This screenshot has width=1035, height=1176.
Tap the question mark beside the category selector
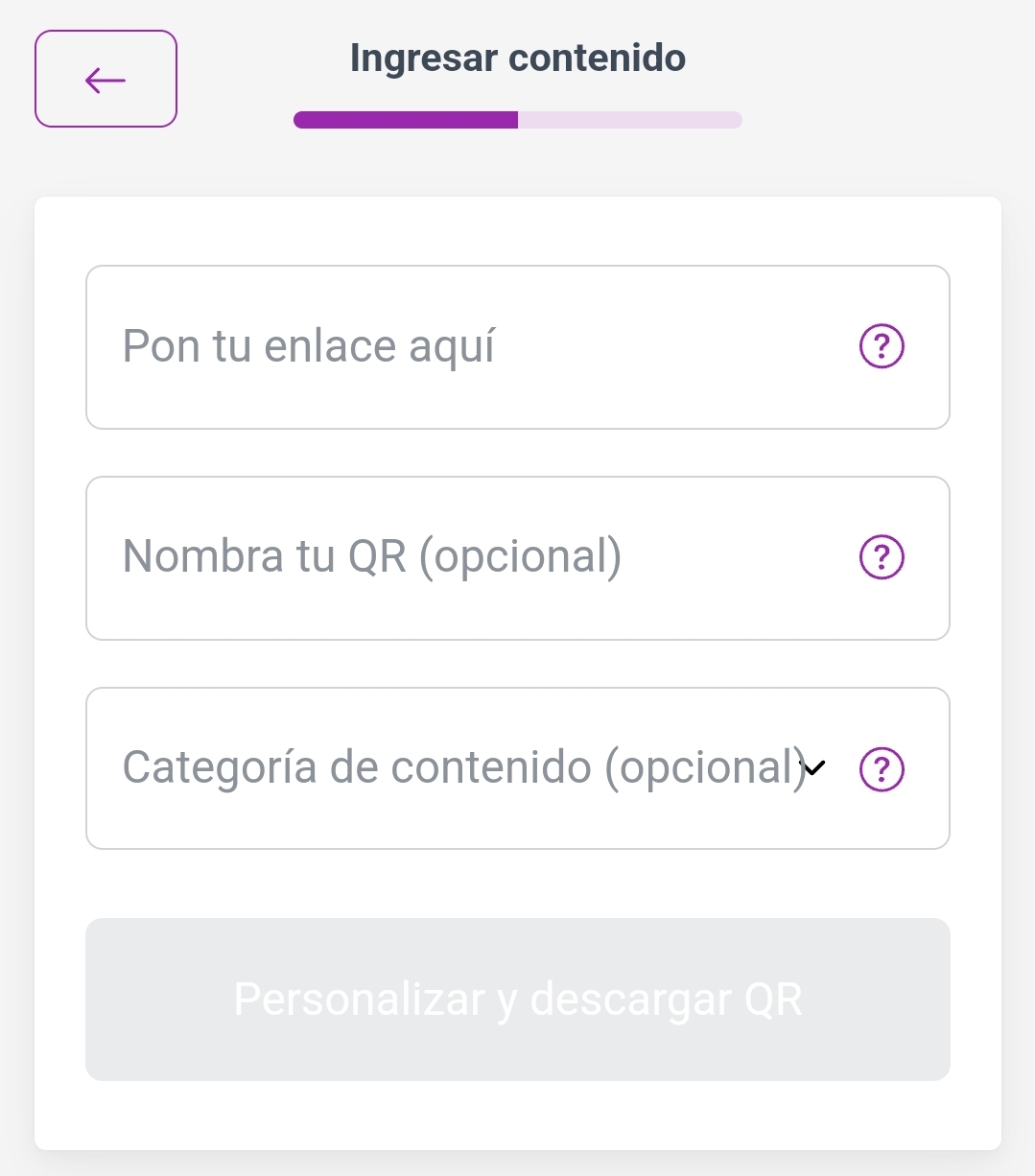(882, 768)
